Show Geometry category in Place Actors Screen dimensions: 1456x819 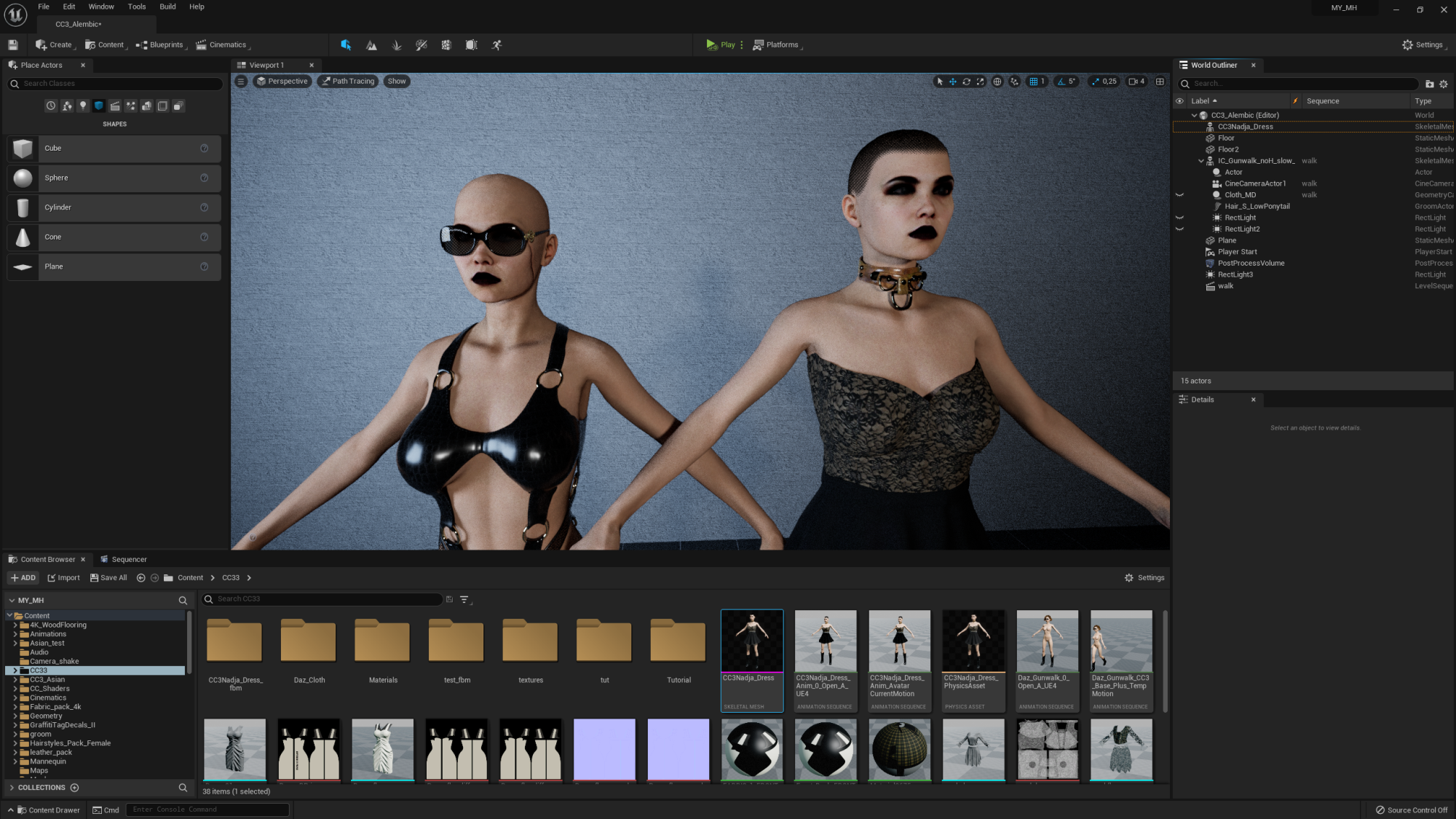146,106
